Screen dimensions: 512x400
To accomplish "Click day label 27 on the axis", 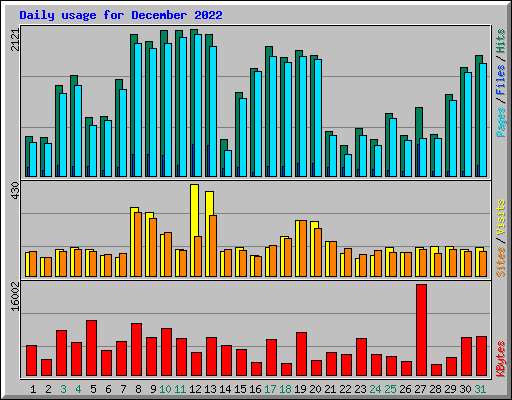I will click(x=420, y=389).
